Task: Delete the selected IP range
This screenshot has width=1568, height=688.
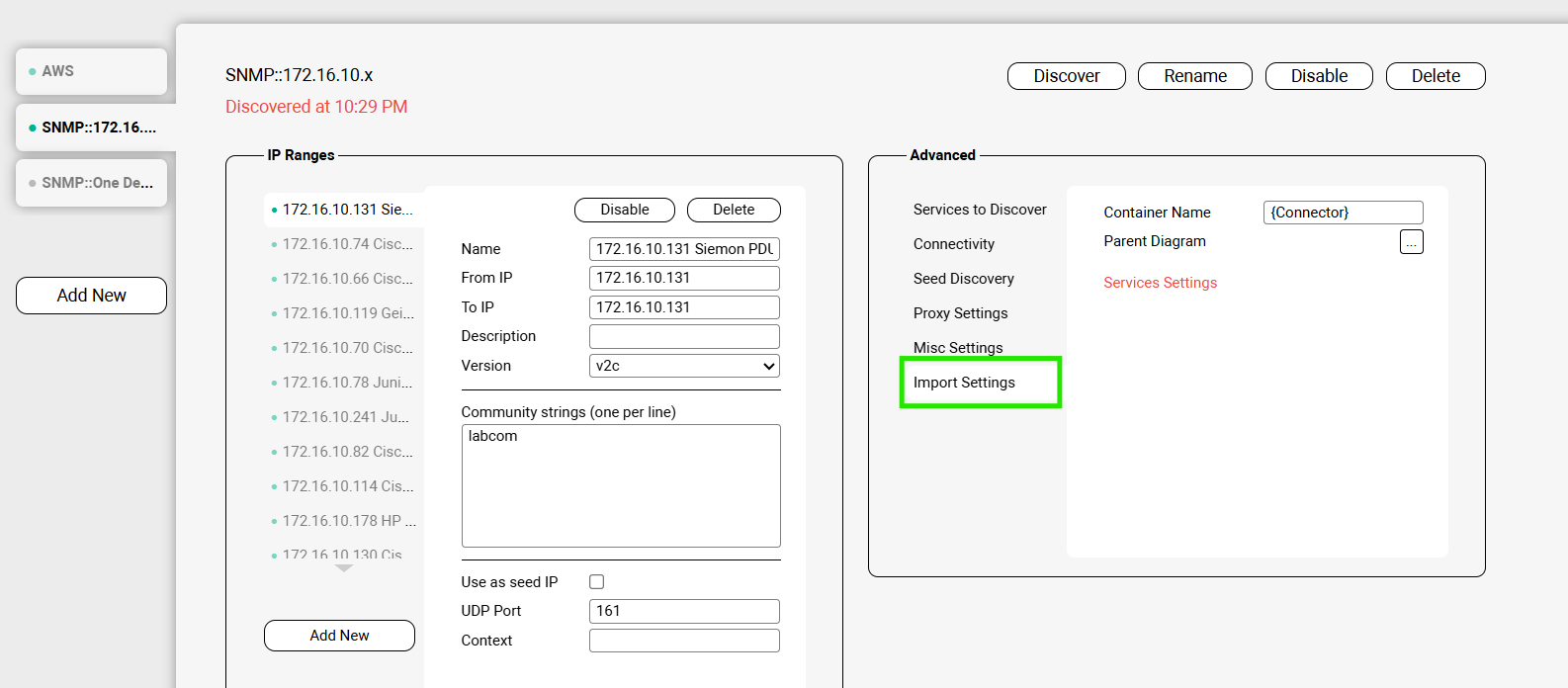Action: tap(733, 210)
